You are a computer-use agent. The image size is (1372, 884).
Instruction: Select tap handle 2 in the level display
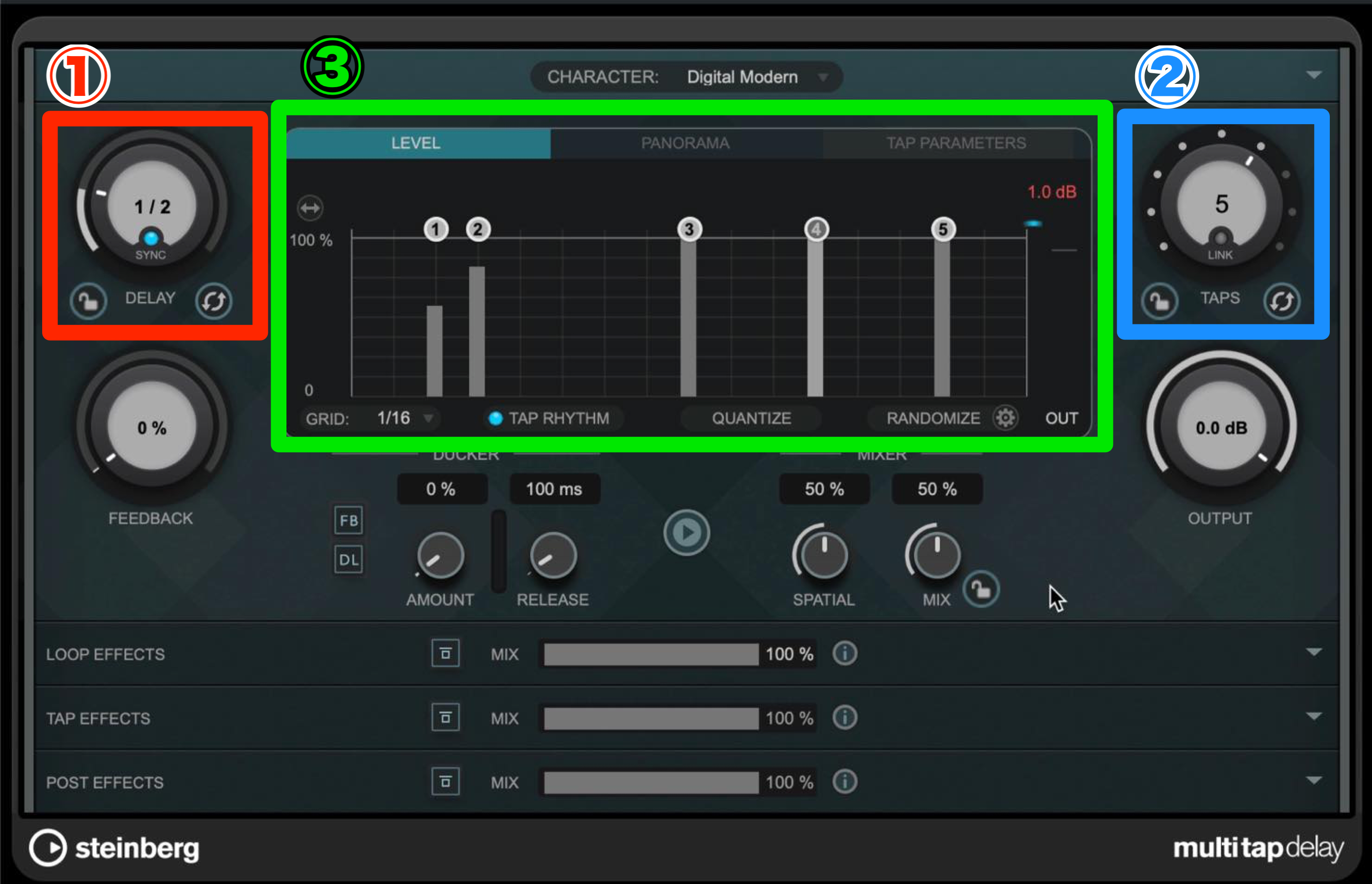[478, 230]
